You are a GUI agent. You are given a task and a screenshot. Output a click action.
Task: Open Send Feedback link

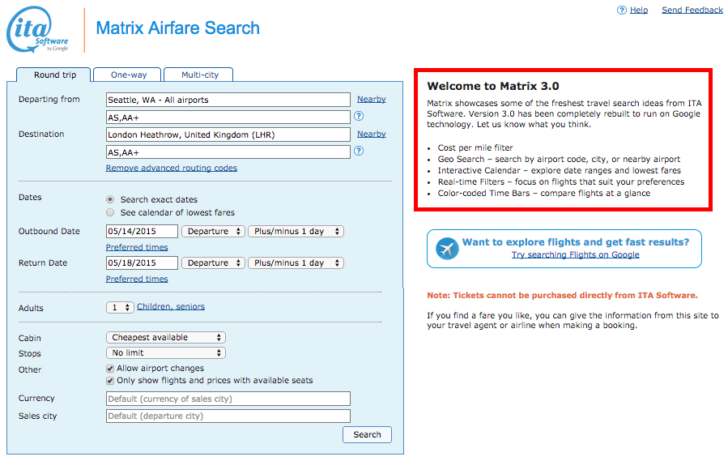click(x=692, y=10)
